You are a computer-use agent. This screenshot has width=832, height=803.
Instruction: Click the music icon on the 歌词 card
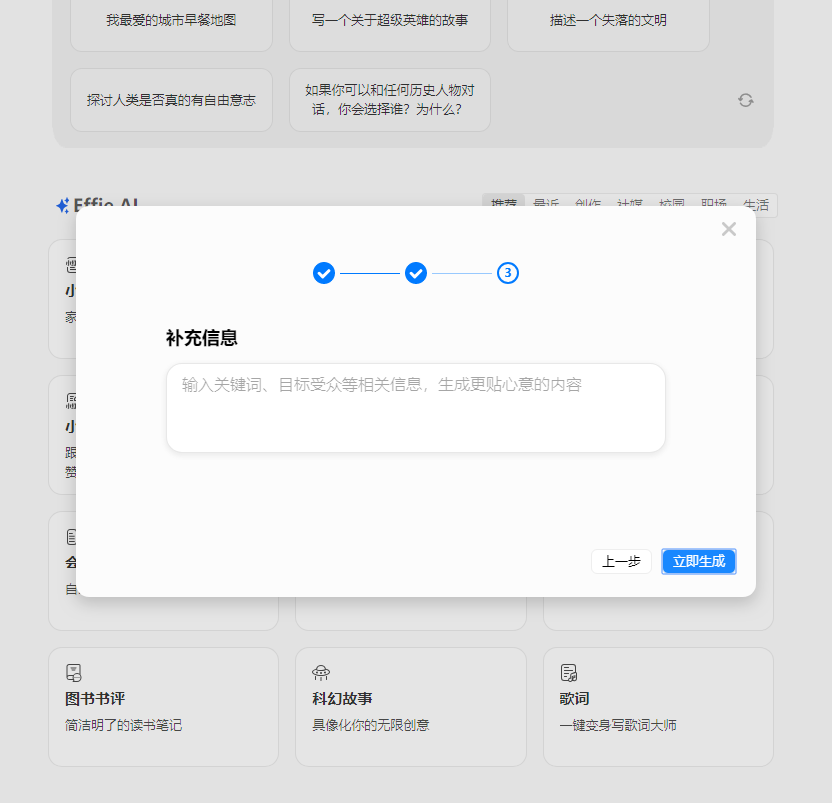click(567, 672)
